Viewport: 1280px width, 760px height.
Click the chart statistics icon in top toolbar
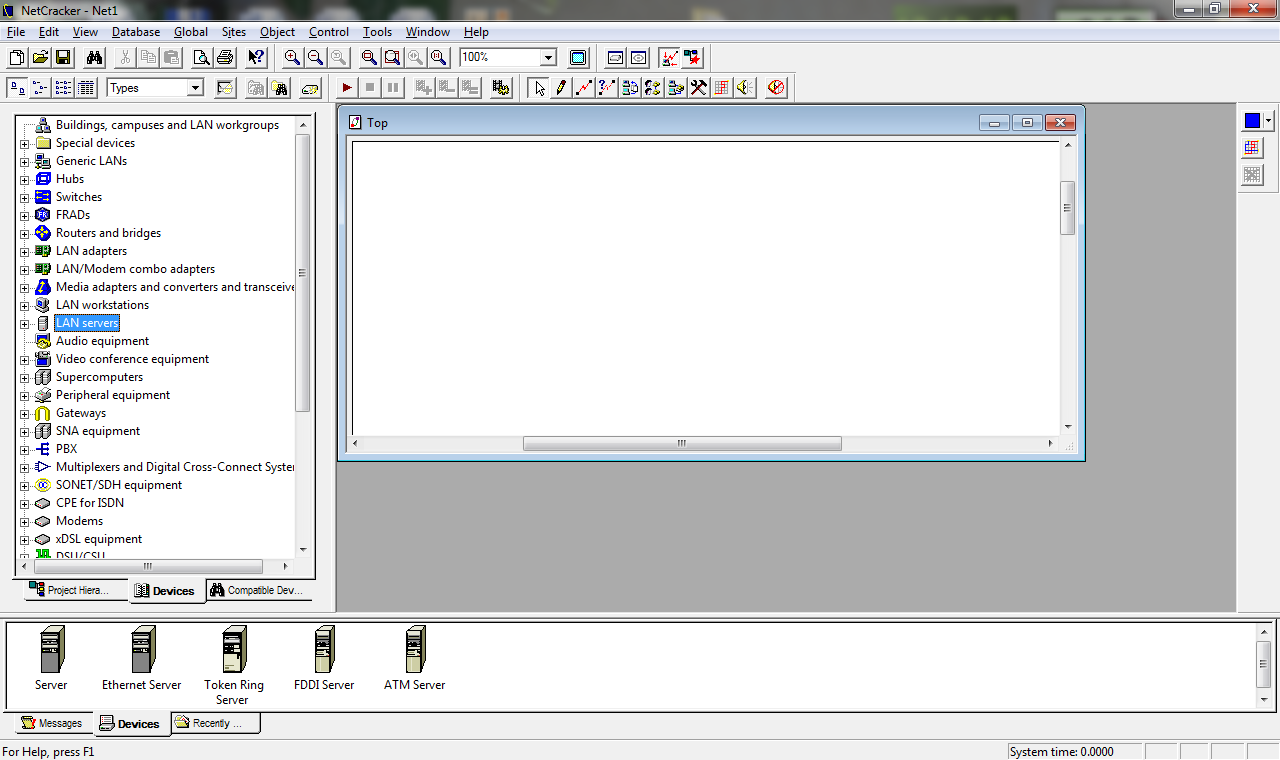pos(669,58)
